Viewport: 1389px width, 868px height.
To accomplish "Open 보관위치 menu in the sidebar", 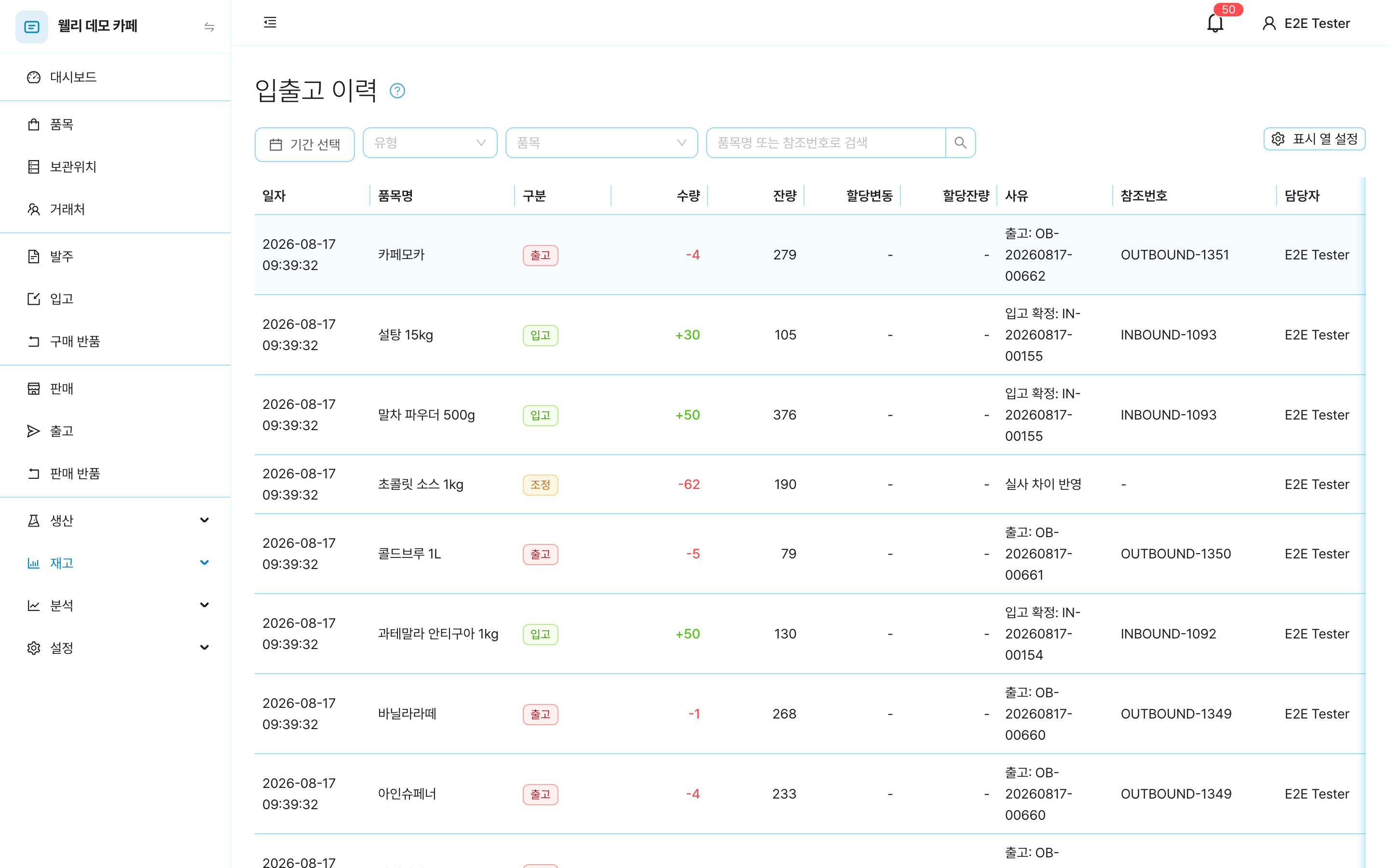I will point(115,167).
